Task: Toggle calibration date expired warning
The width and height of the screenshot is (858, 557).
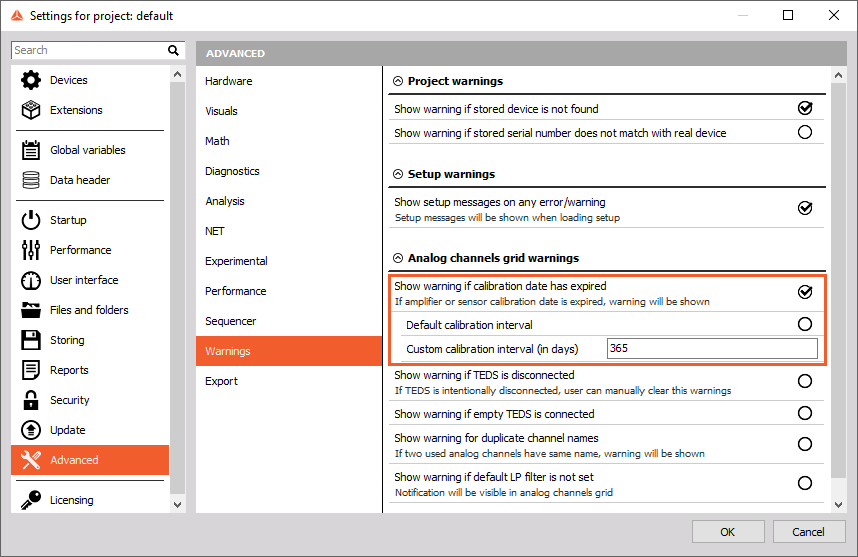Action: (804, 292)
